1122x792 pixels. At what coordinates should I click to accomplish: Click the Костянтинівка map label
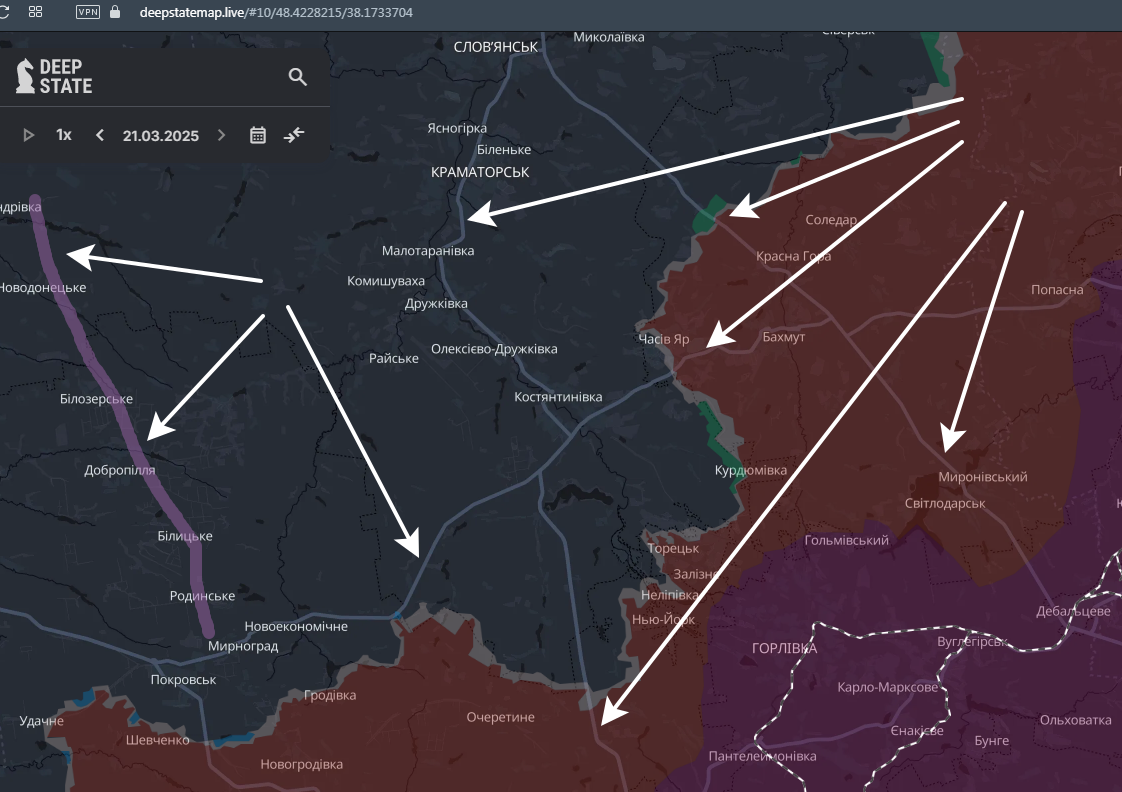[x=558, y=397]
